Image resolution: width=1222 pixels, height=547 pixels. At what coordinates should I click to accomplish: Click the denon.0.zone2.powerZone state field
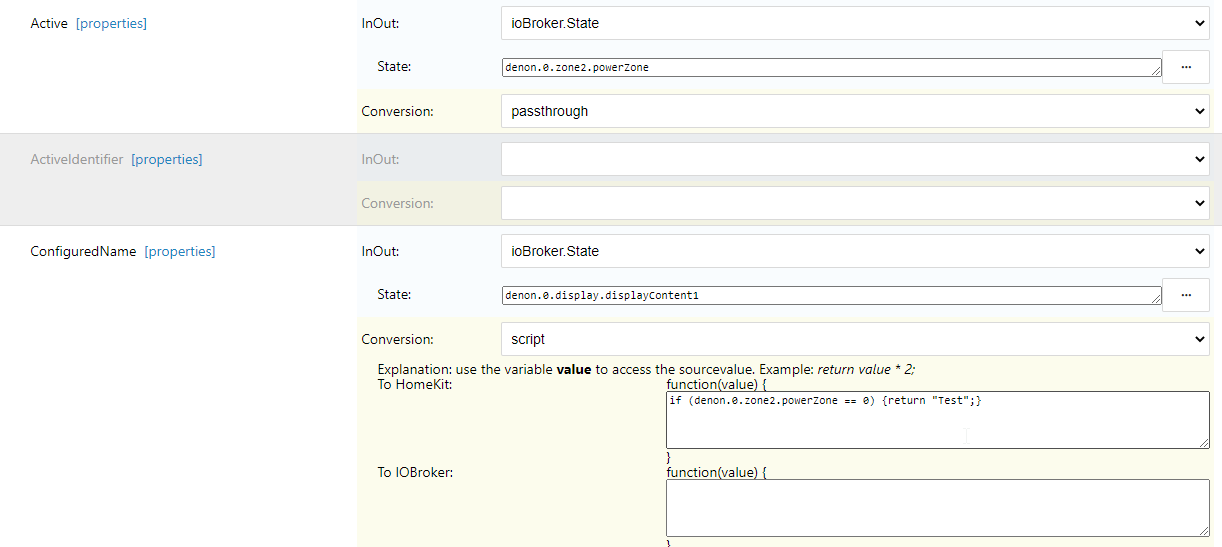(x=831, y=67)
